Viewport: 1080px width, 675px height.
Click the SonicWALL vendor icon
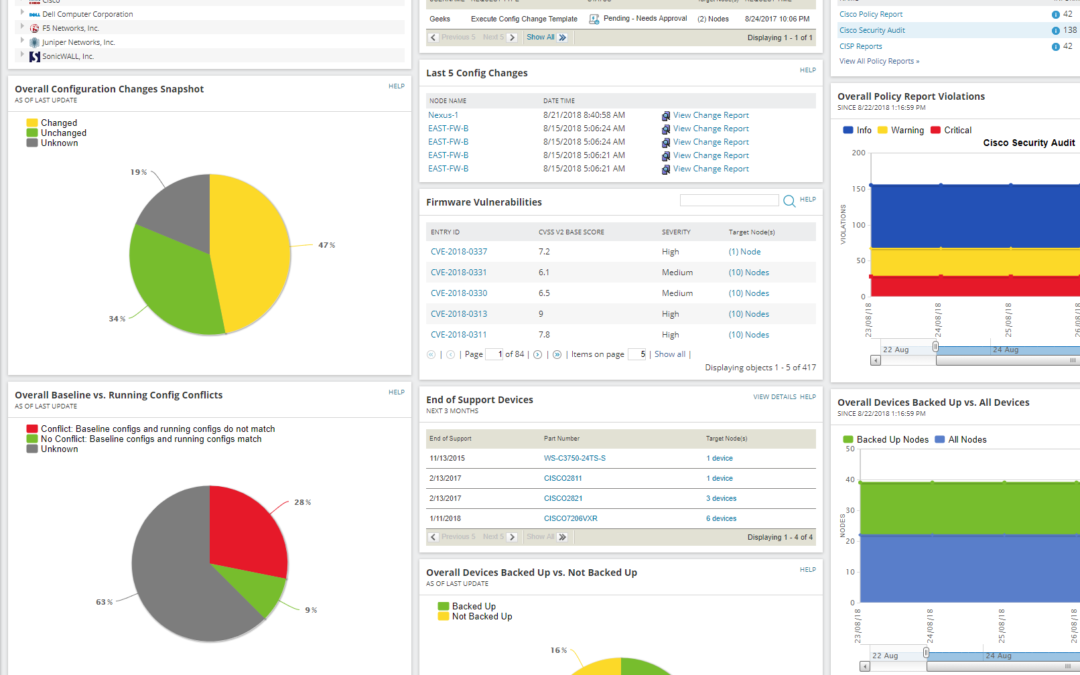pos(34,56)
